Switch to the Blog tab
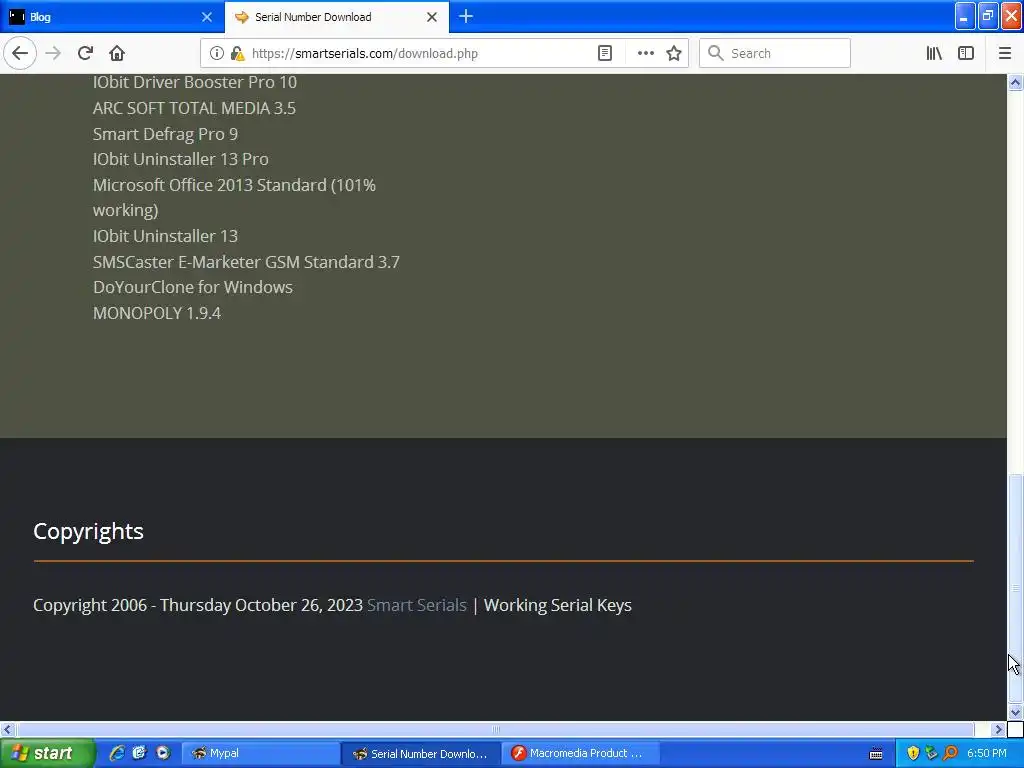The height and width of the screenshot is (768, 1024). tap(112, 17)
